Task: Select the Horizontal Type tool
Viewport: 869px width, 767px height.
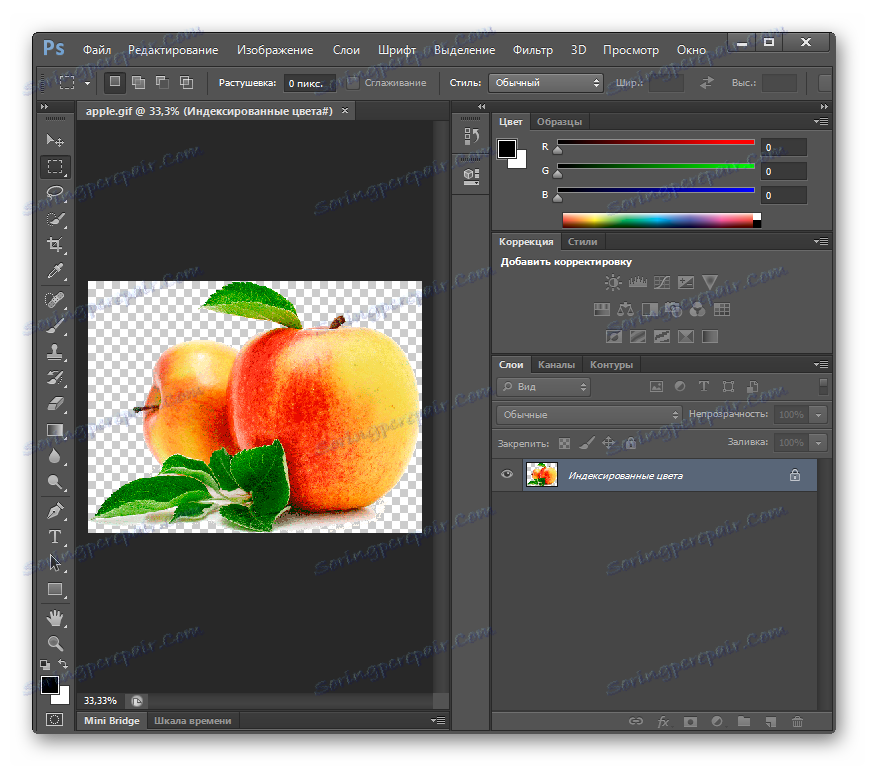Action: pyautogui.click(x=55, y=537)
